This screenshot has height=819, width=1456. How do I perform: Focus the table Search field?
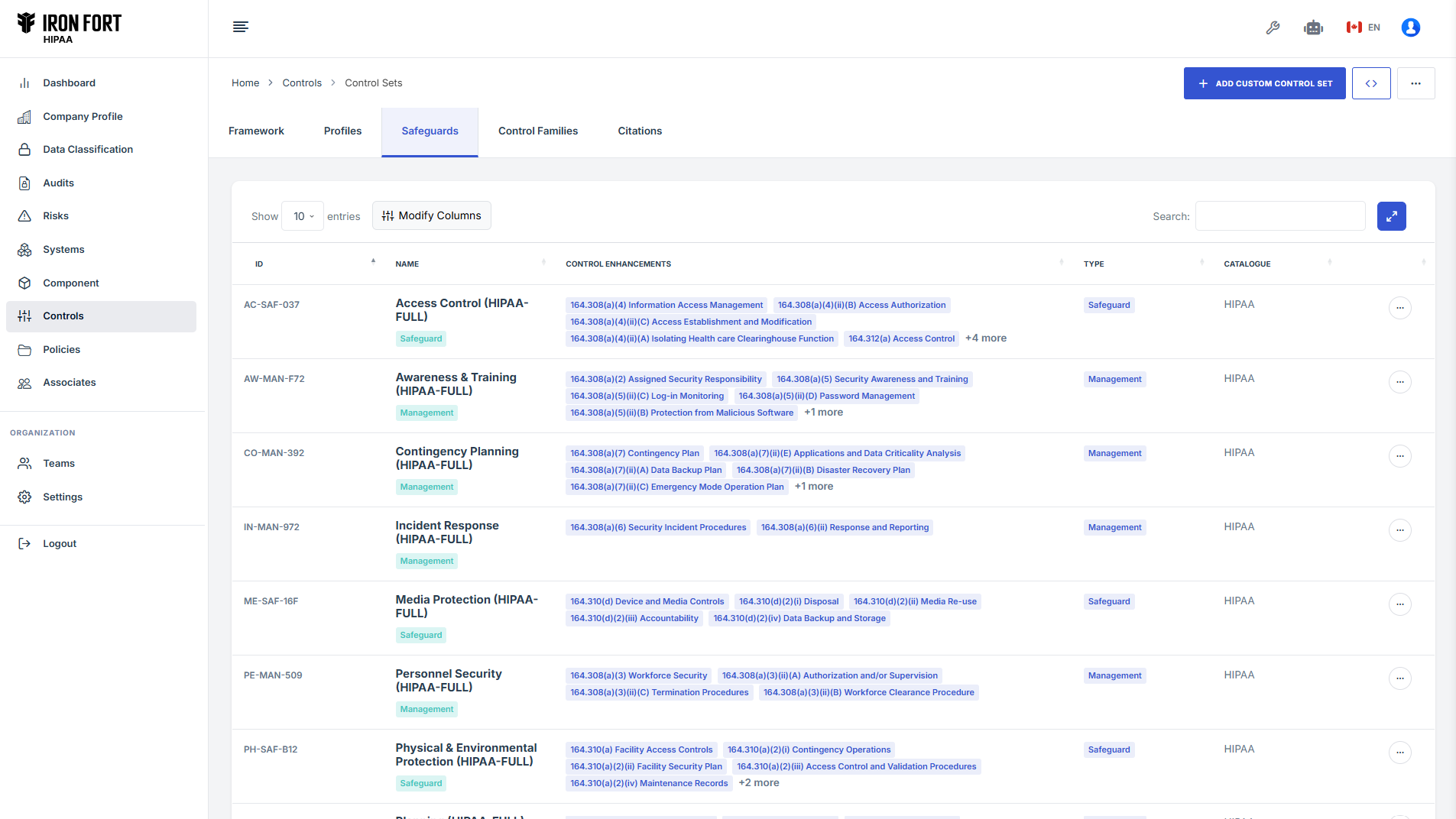1279,216
